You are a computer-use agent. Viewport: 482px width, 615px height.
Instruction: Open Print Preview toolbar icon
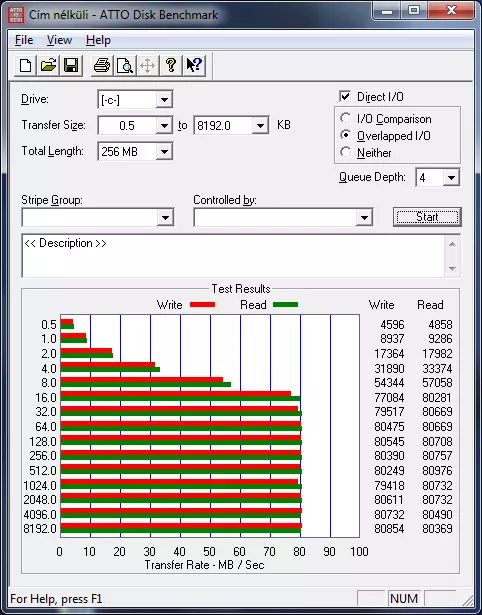tap(125, 65)
